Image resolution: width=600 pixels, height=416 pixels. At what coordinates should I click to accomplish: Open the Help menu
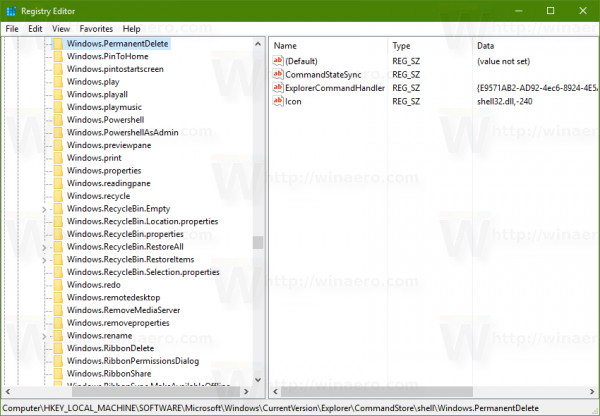click(x=131, y=29)
